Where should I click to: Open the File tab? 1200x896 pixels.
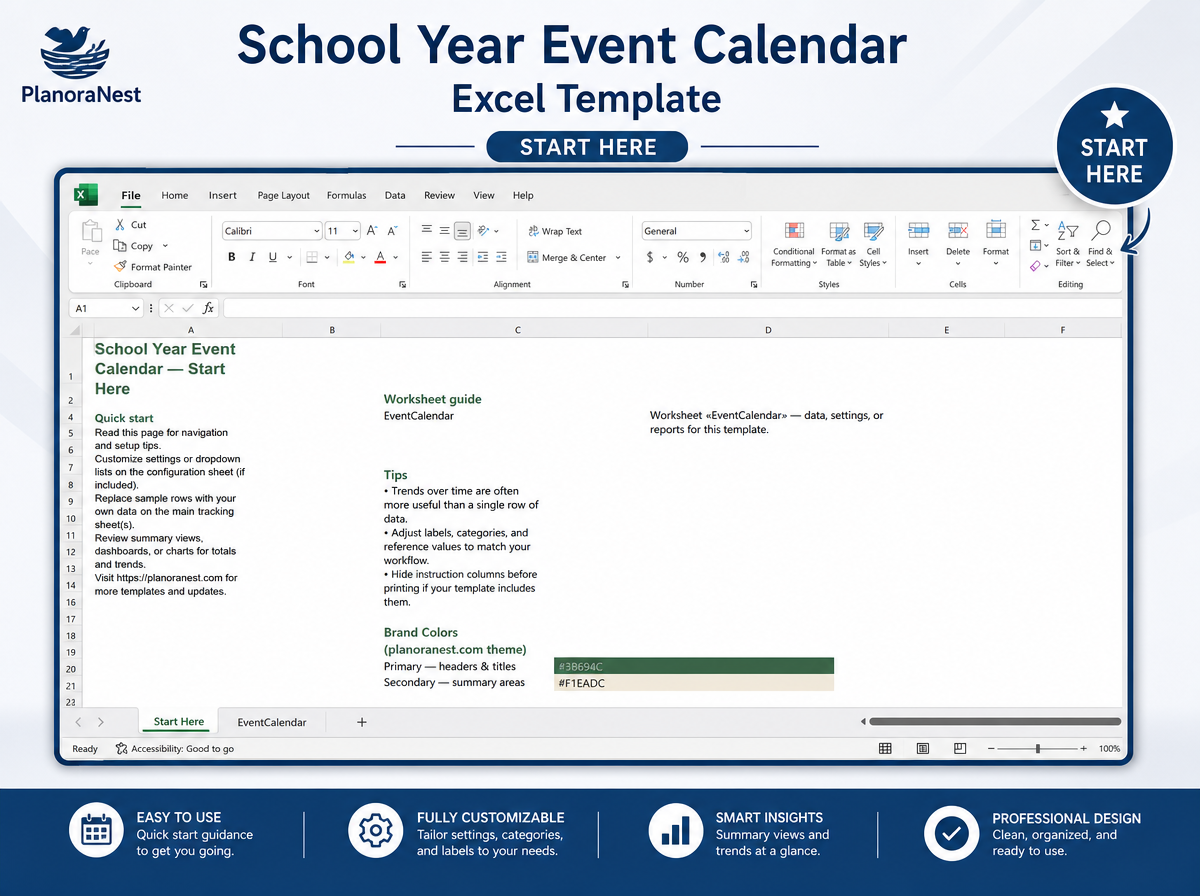pos(131,195)
